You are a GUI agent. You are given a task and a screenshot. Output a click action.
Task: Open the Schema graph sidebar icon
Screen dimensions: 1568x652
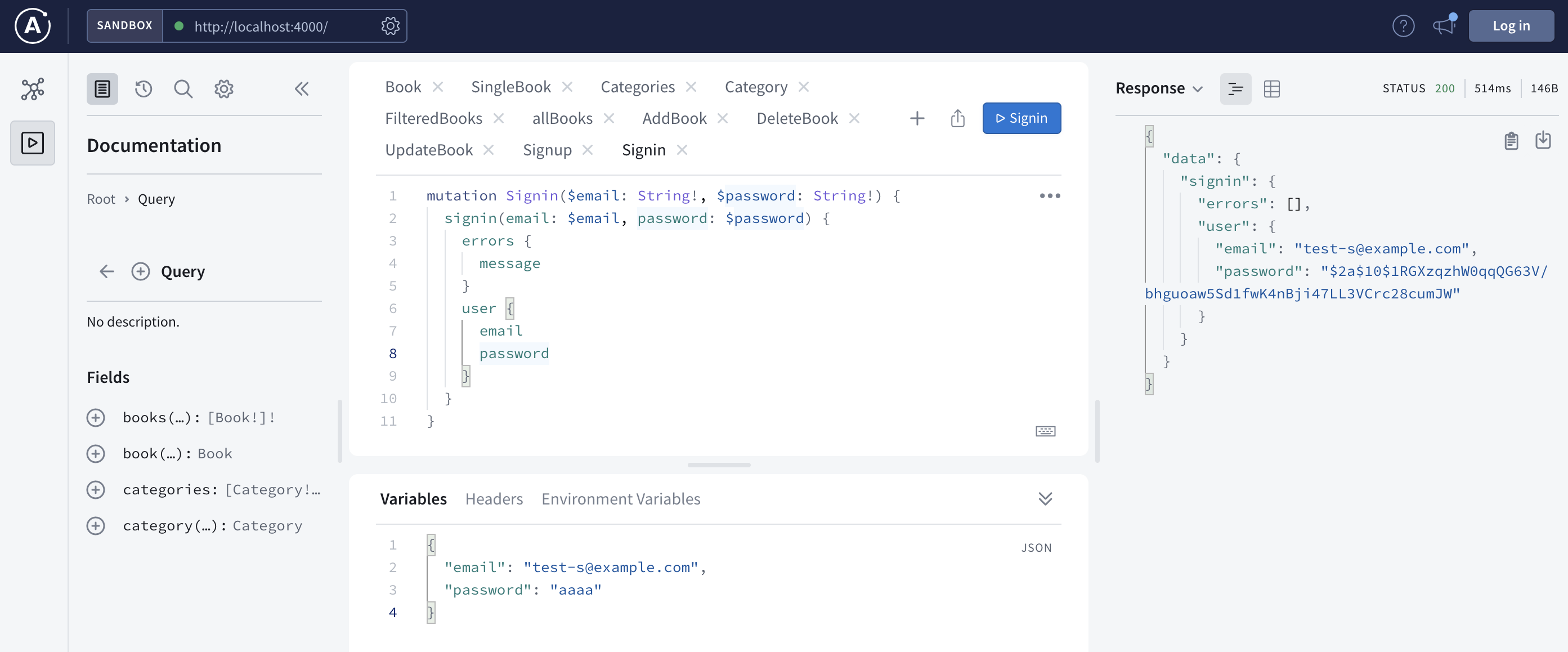pos(33,89)
